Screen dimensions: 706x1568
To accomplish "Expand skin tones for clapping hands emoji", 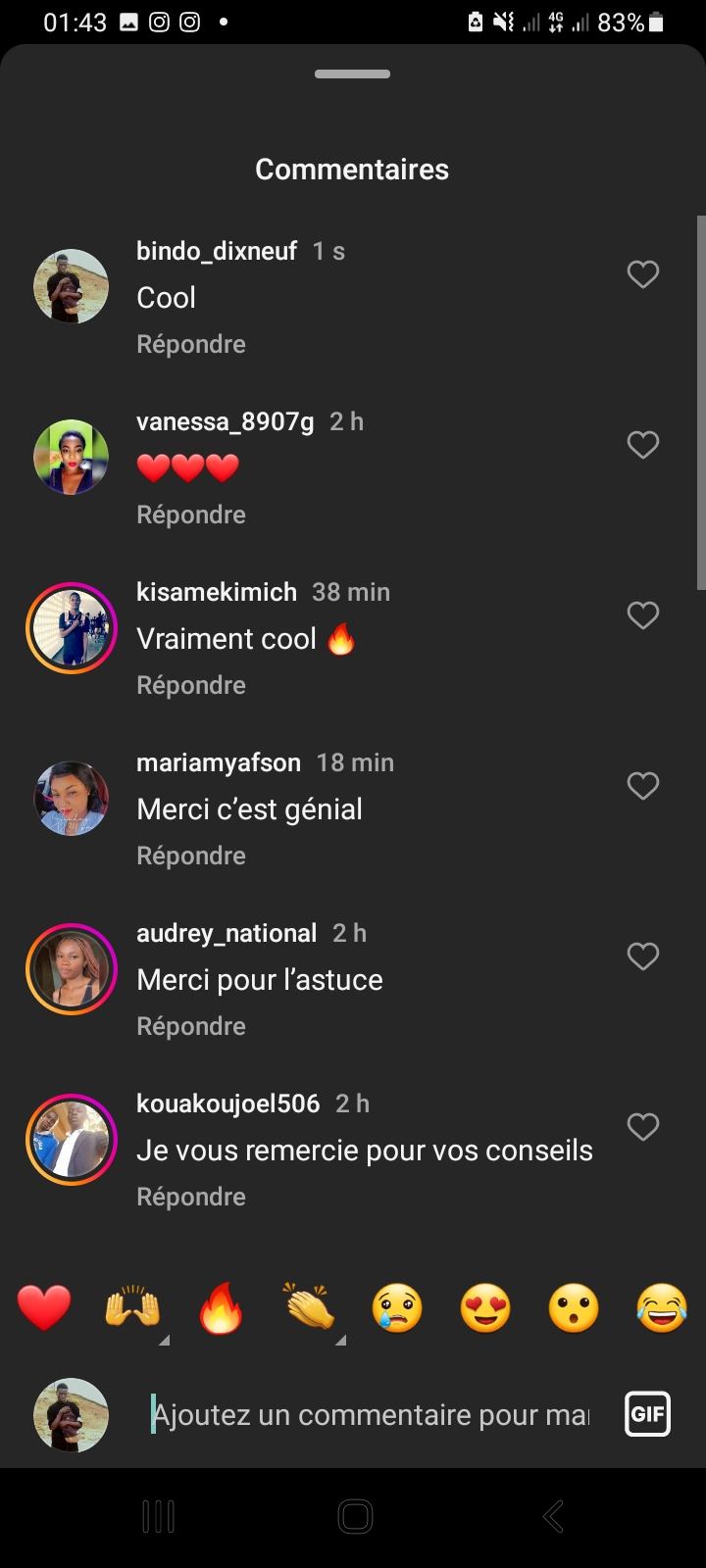I will point(340,1340).
